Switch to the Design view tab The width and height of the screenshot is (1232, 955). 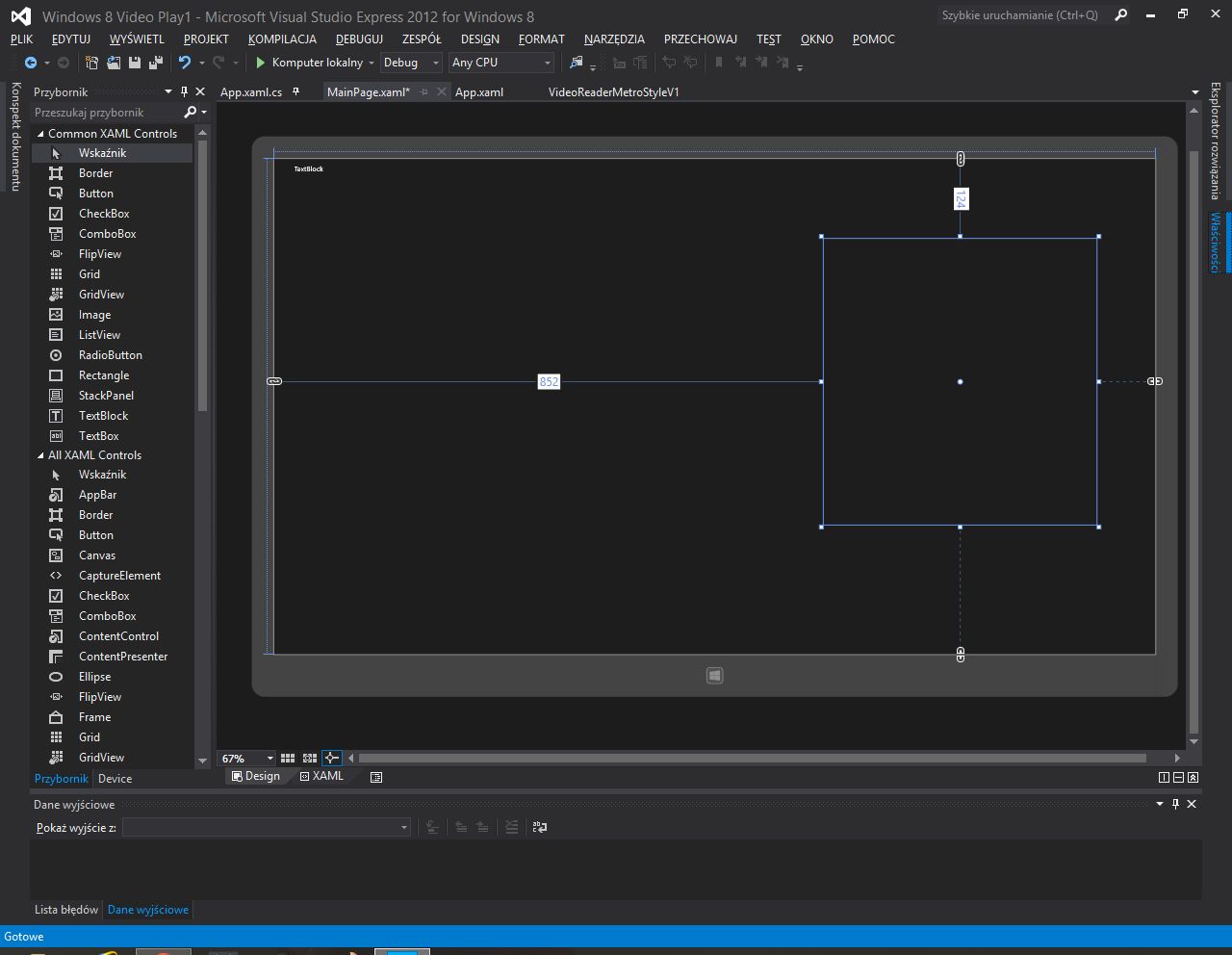(256, 776)
